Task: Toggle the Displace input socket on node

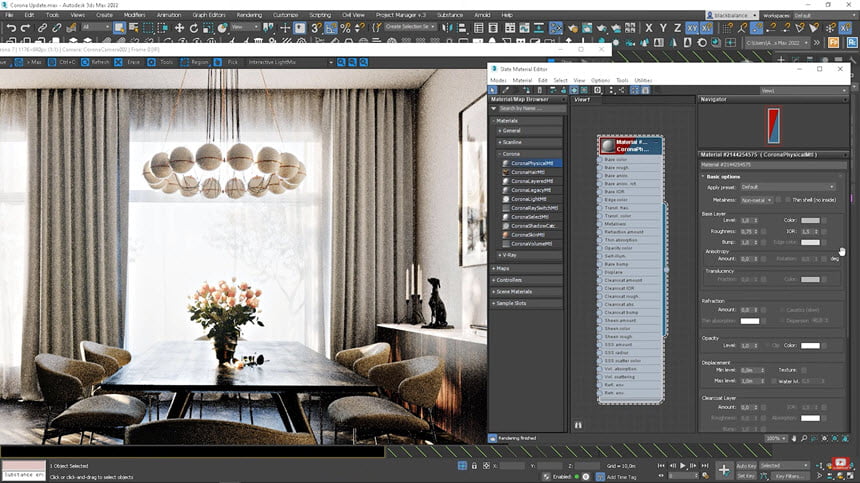Action: (599, 272)
